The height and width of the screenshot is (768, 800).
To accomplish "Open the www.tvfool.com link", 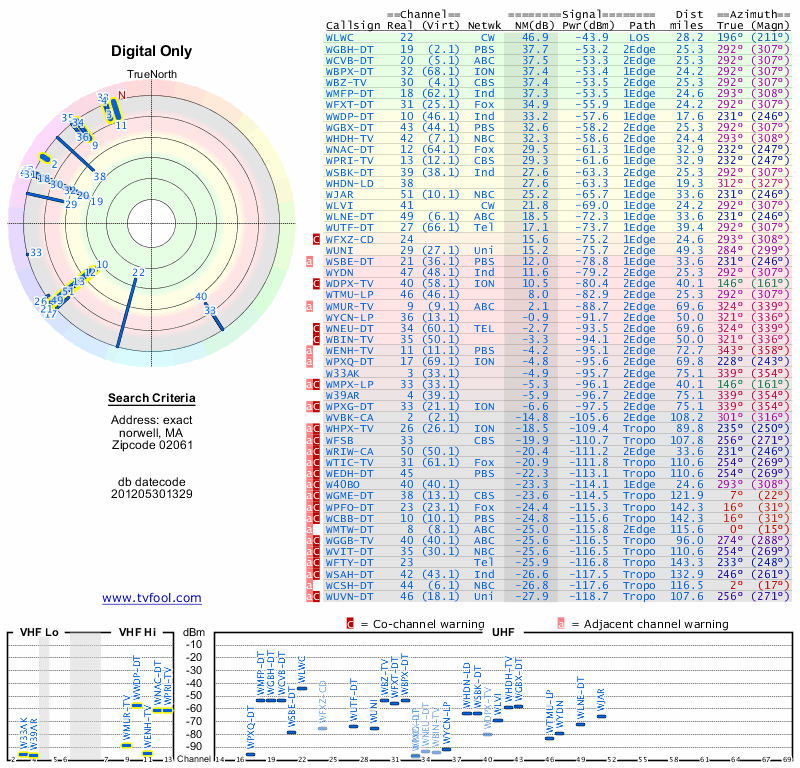I will click(x=152, y=598).
